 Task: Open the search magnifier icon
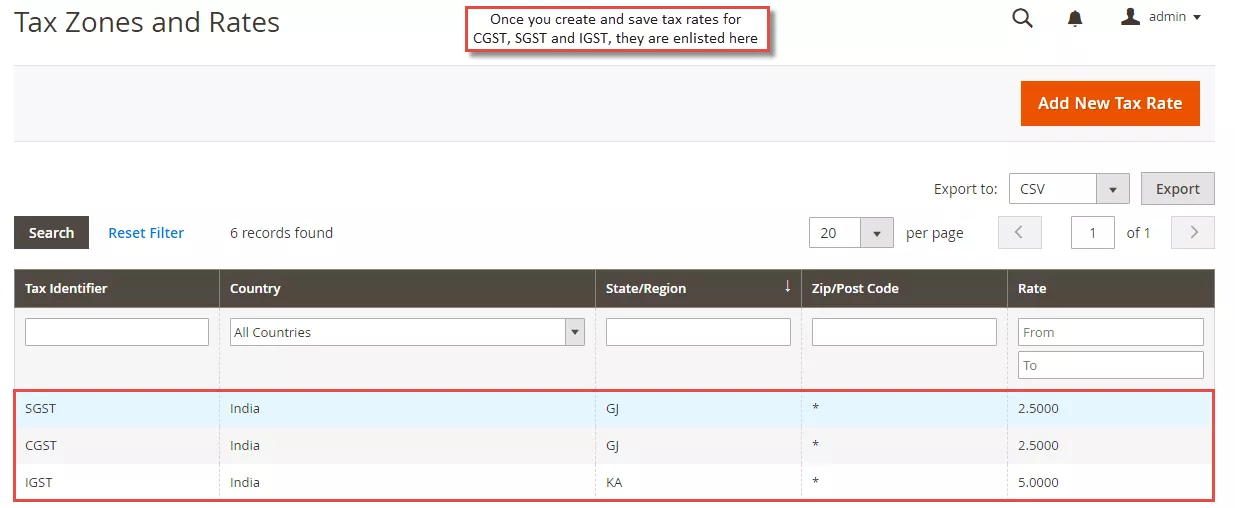pos(1022,18)
